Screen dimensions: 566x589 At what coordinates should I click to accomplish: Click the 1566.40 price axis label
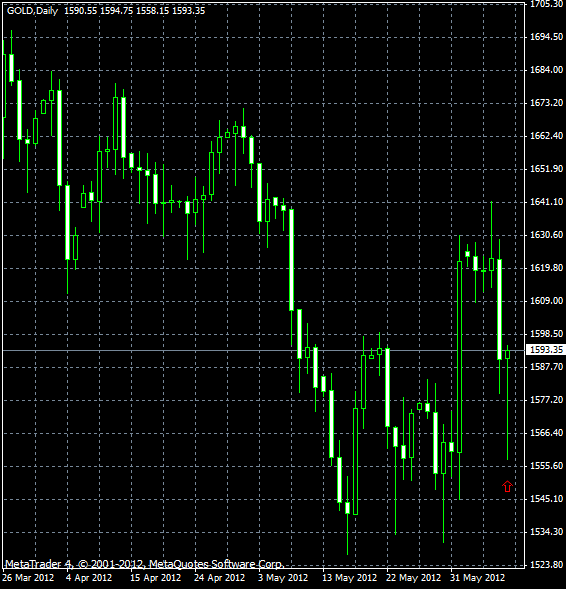point(546,433)
